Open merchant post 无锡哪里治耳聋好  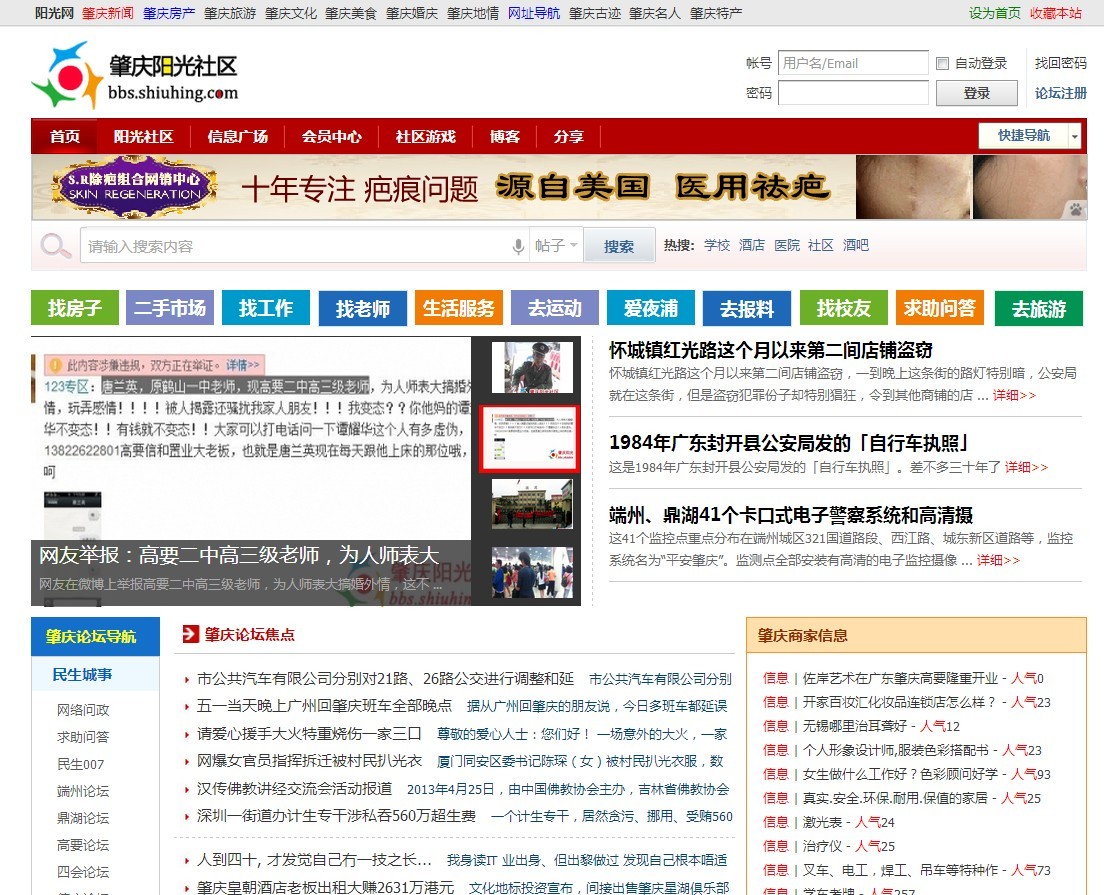[855, 726]
